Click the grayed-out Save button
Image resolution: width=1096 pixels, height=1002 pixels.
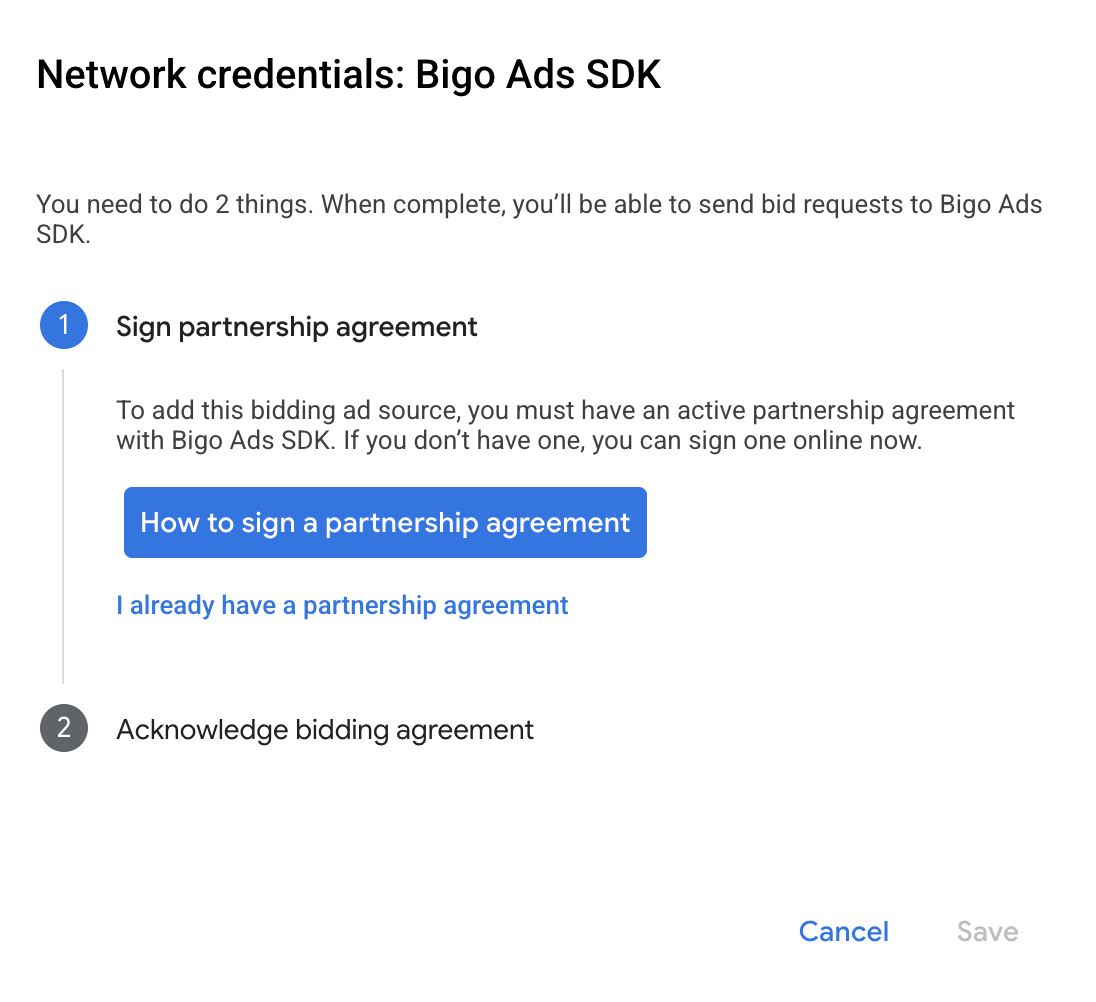point(987,931)
